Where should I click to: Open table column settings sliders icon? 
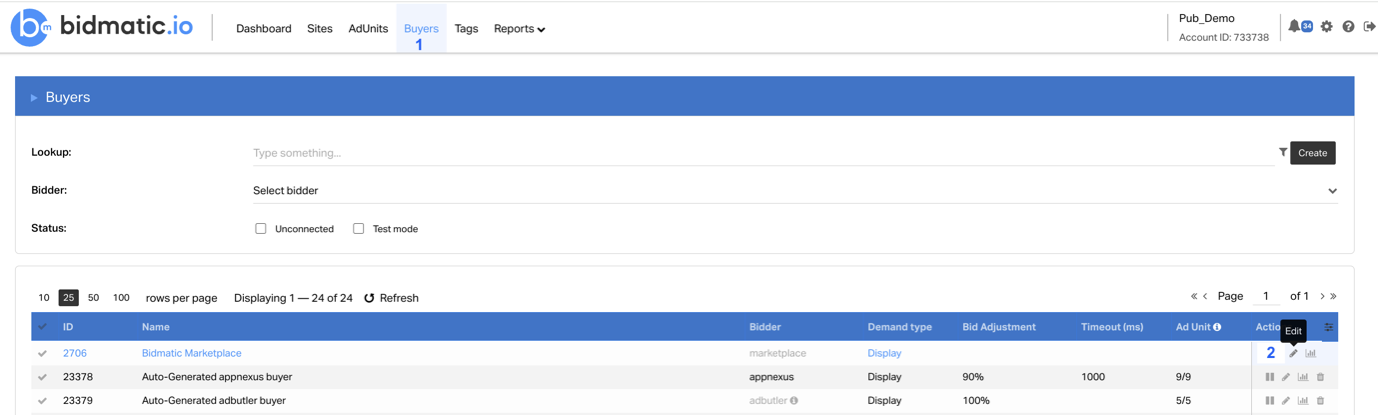pyautogui.click(x=1329, y=327)
